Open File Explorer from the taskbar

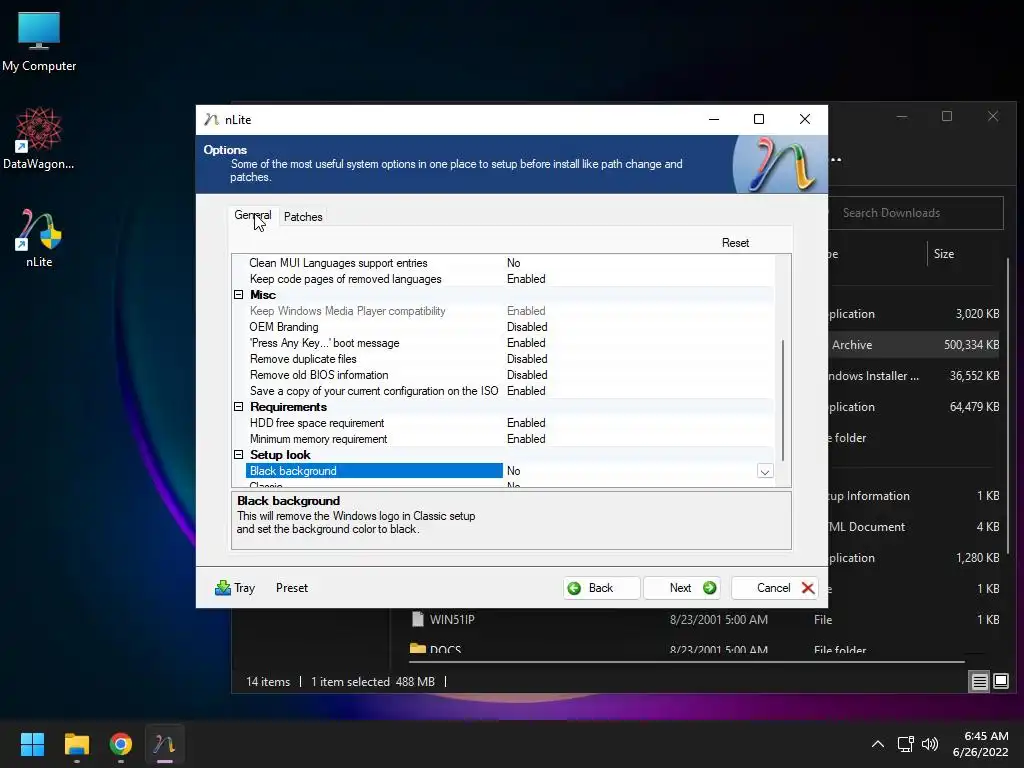point(76,744)
